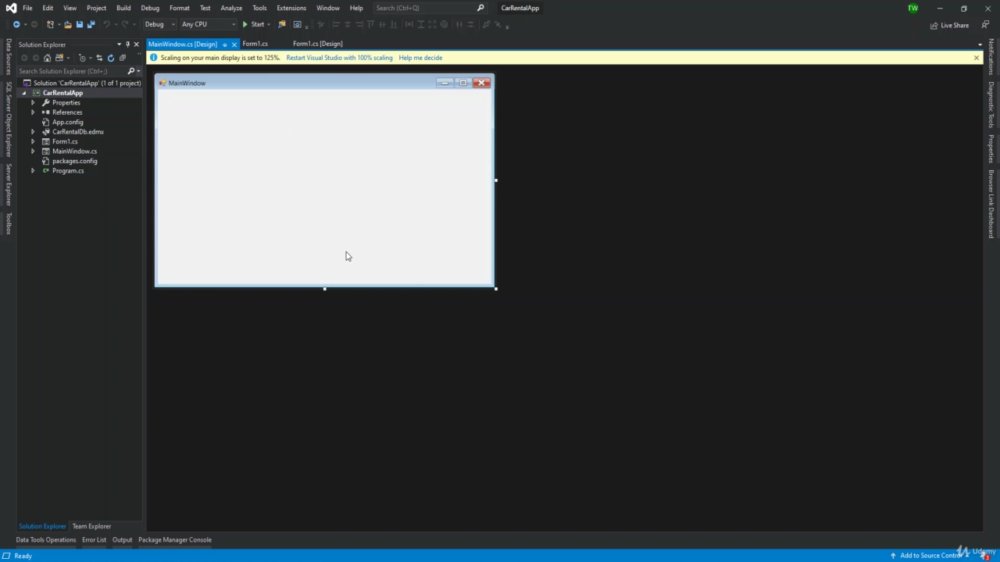The height and width of the screenshot is (562, 1000).
Task: Click the Live Share button
Action: click(x=950, y=26)
